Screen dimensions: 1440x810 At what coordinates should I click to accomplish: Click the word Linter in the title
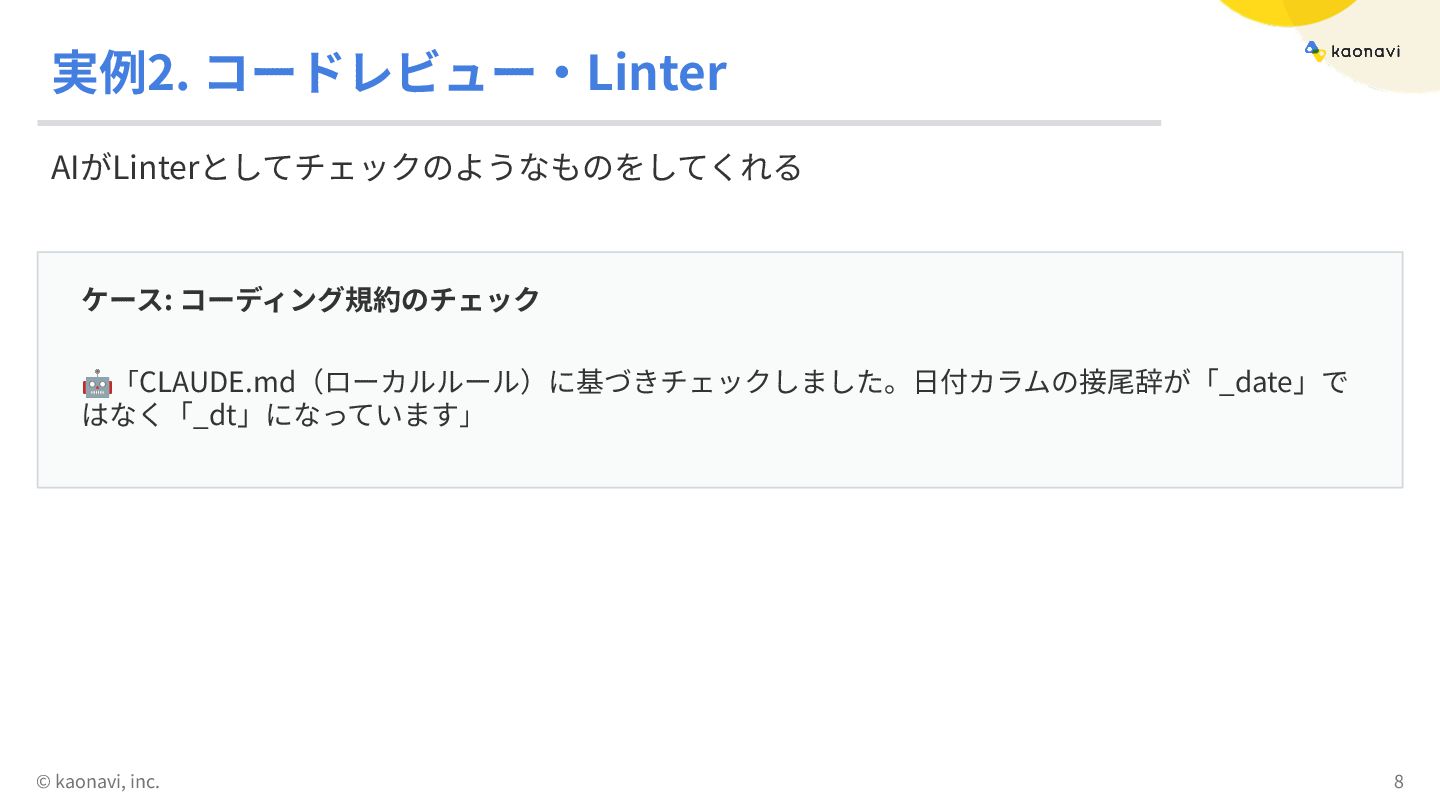656,72
